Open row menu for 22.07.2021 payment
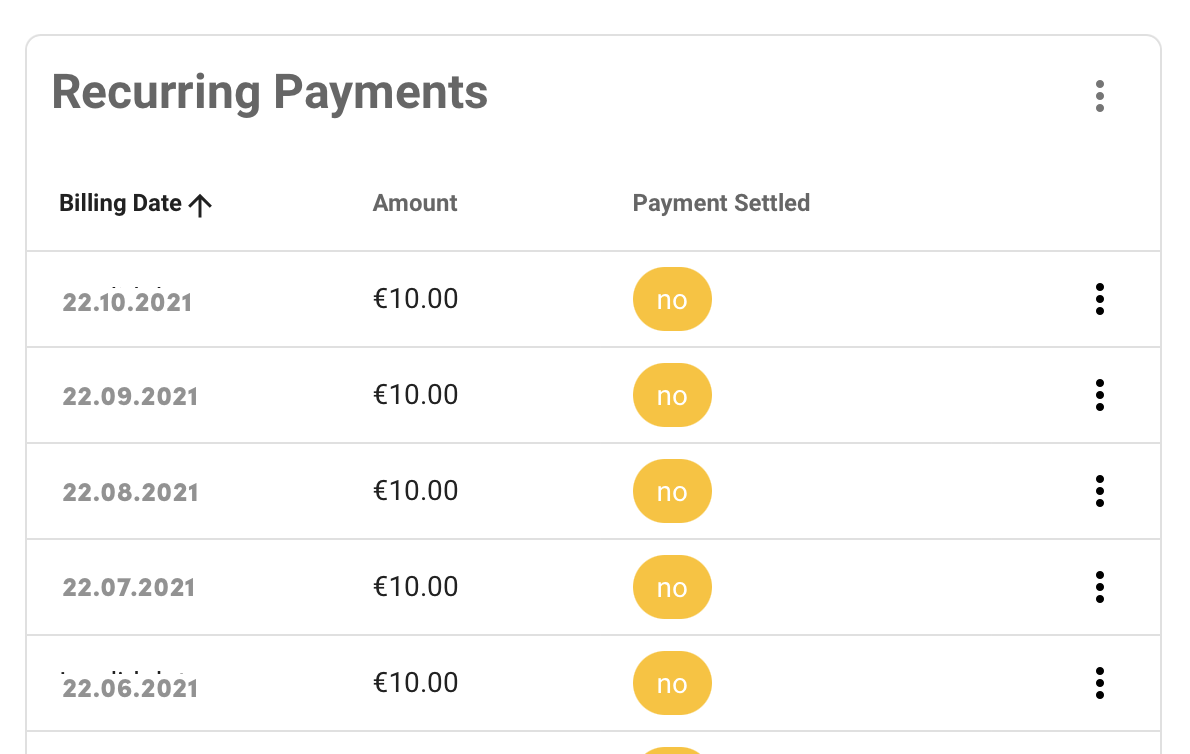 1099,587
